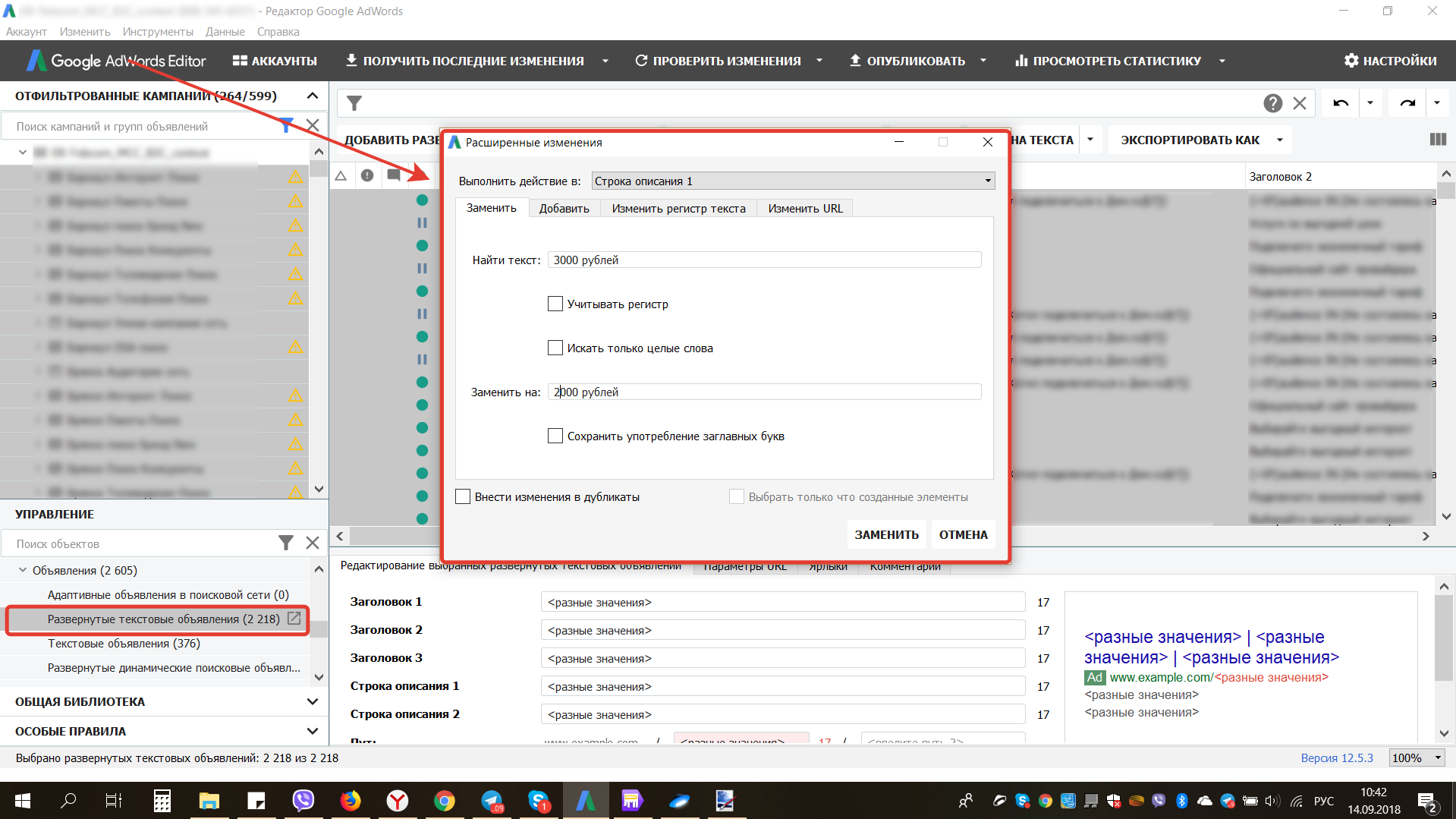Collapse the Объявления tree node
This screenshot has width=1456, height=819.
tap(22, 570)
